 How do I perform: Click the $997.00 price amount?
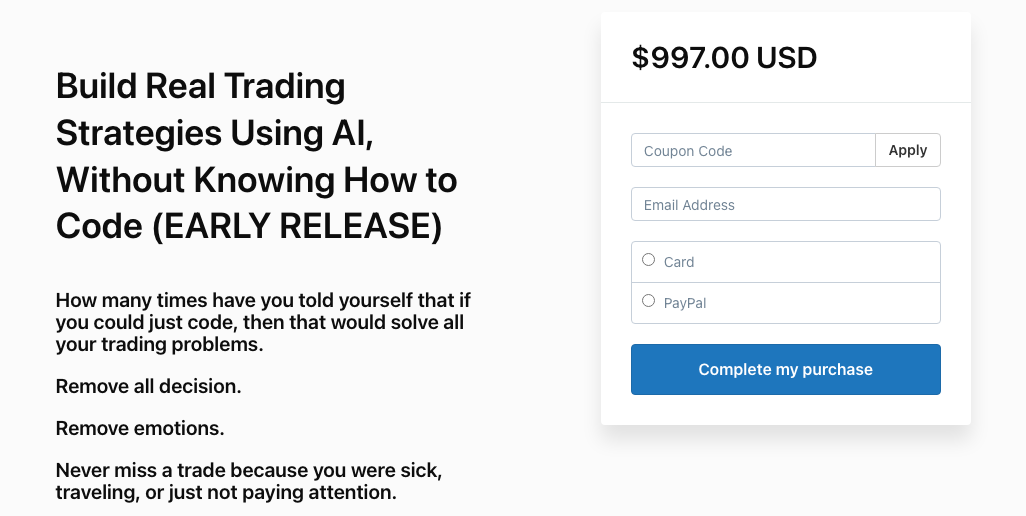click(689, 58)
